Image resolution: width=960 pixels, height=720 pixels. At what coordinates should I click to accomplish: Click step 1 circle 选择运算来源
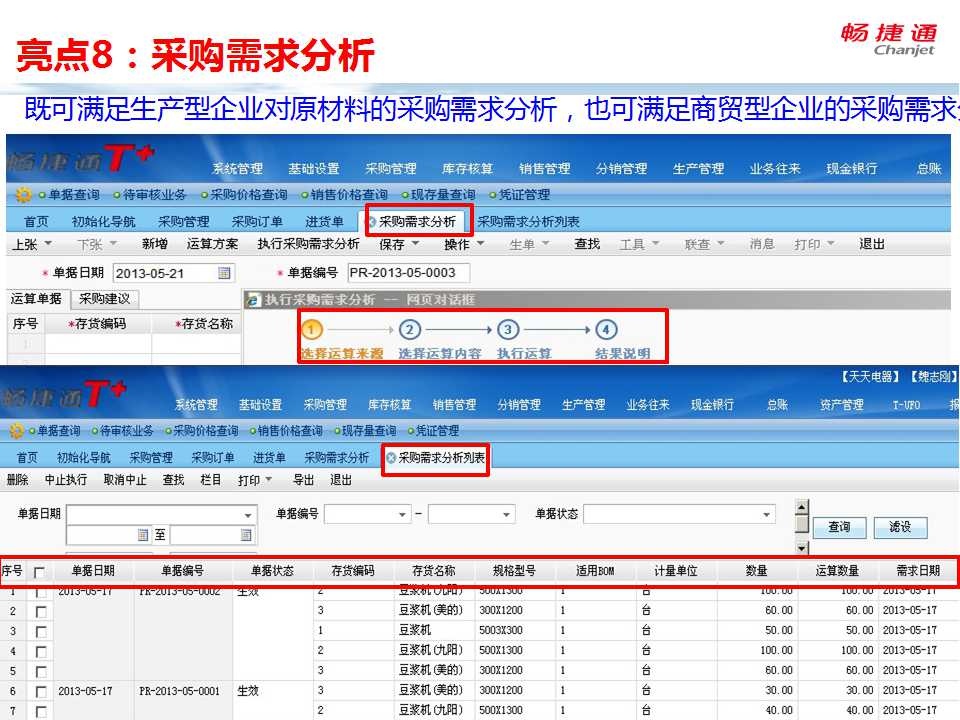tap(312, 330)
